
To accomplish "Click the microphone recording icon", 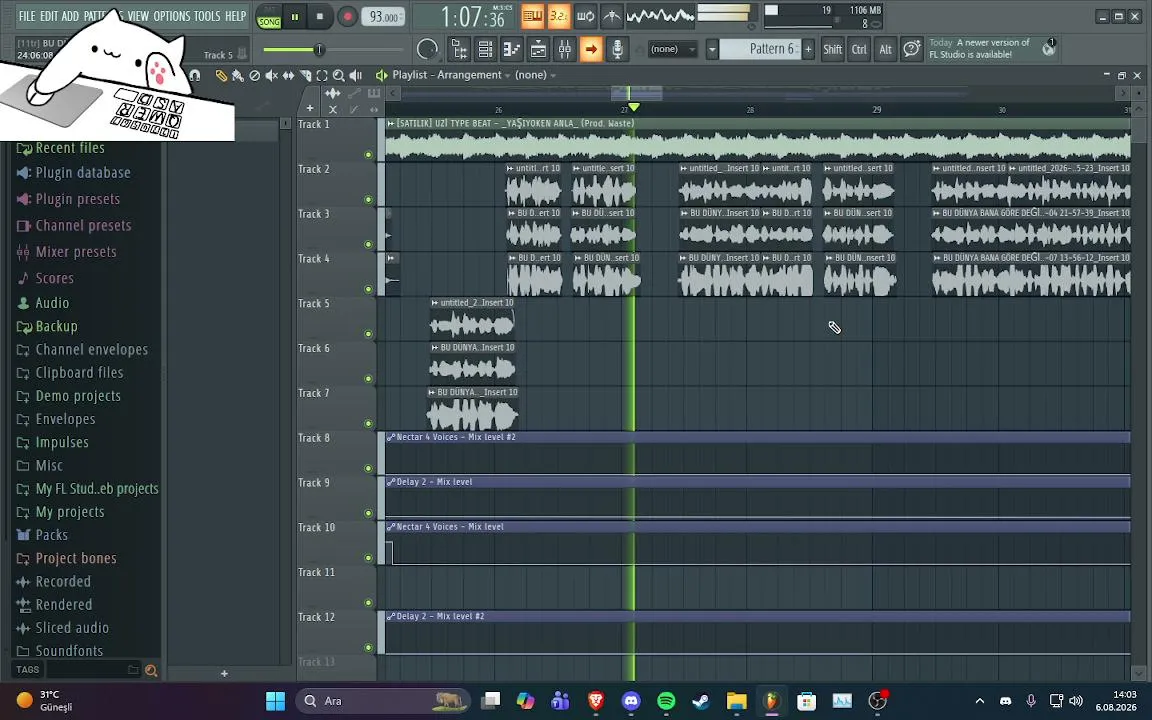I will [x=617, y=49].
